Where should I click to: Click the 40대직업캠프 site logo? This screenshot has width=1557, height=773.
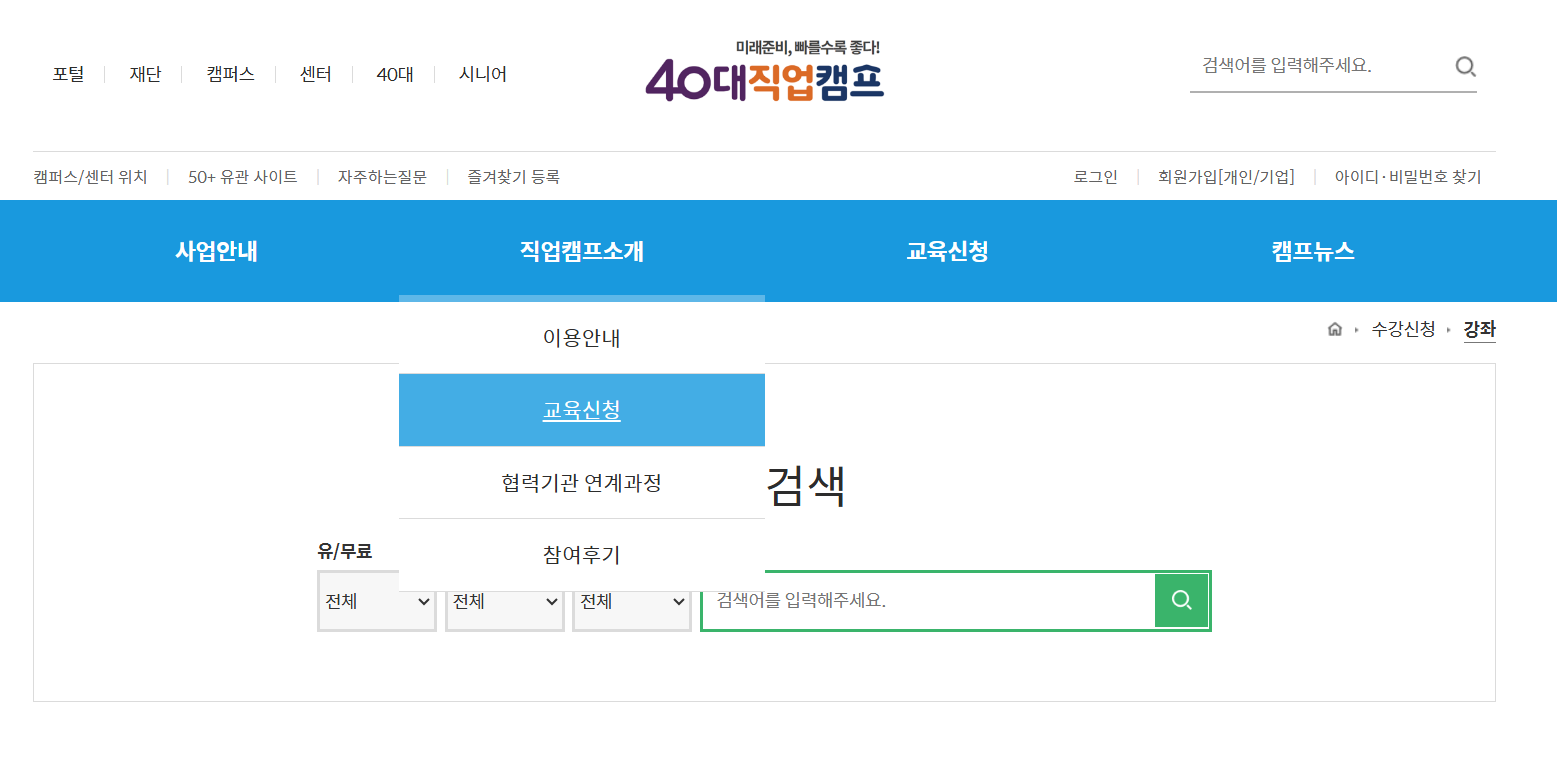765,72
